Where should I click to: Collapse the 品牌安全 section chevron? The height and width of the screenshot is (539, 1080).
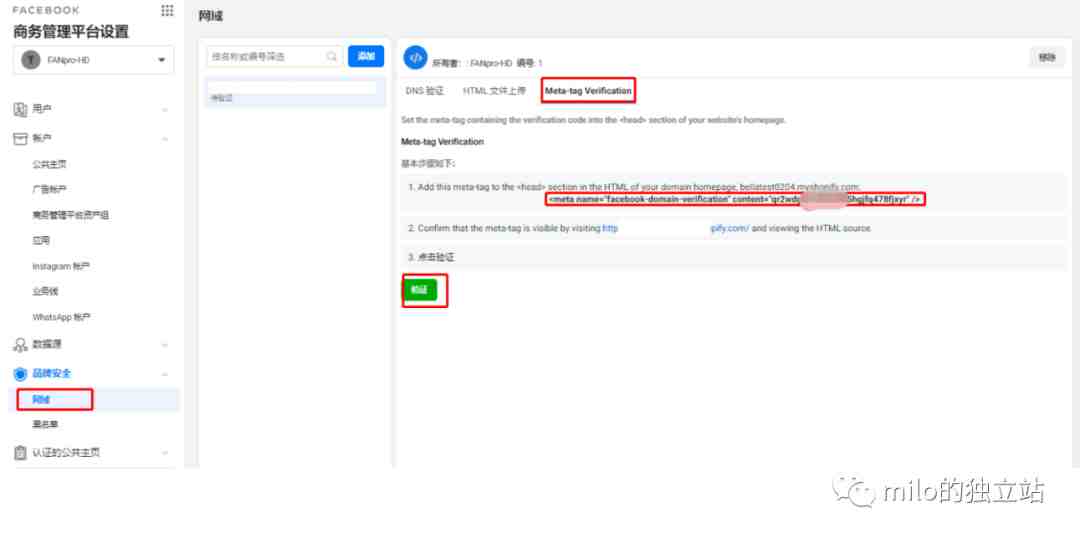point(165,374)
